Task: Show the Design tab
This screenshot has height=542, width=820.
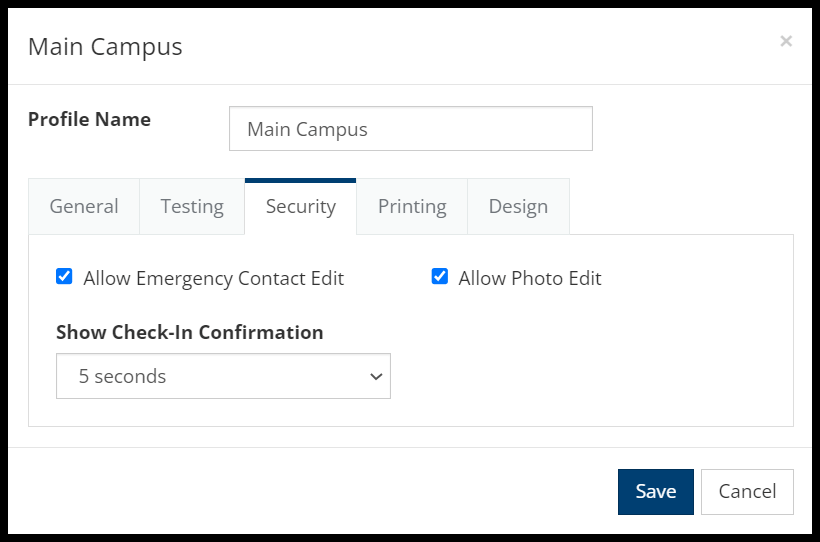Action: pyautogui.click(x=518, y=206)
